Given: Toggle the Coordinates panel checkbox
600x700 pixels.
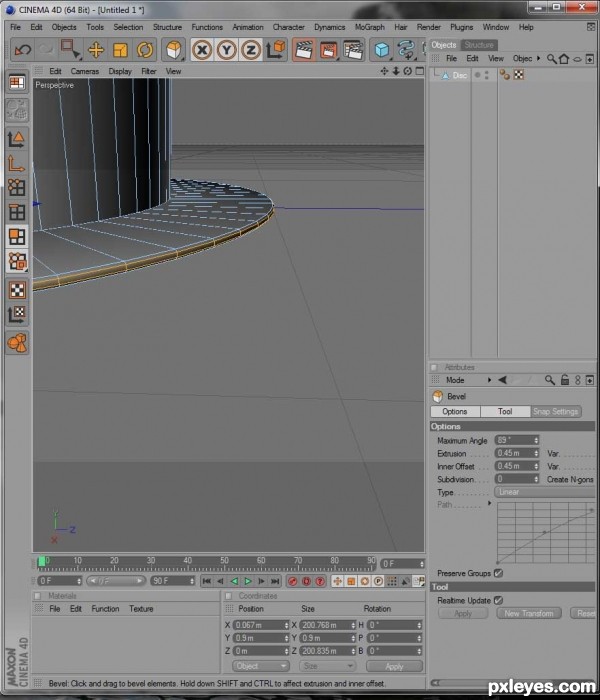Looking at the screenshot, I should (229, 596).
